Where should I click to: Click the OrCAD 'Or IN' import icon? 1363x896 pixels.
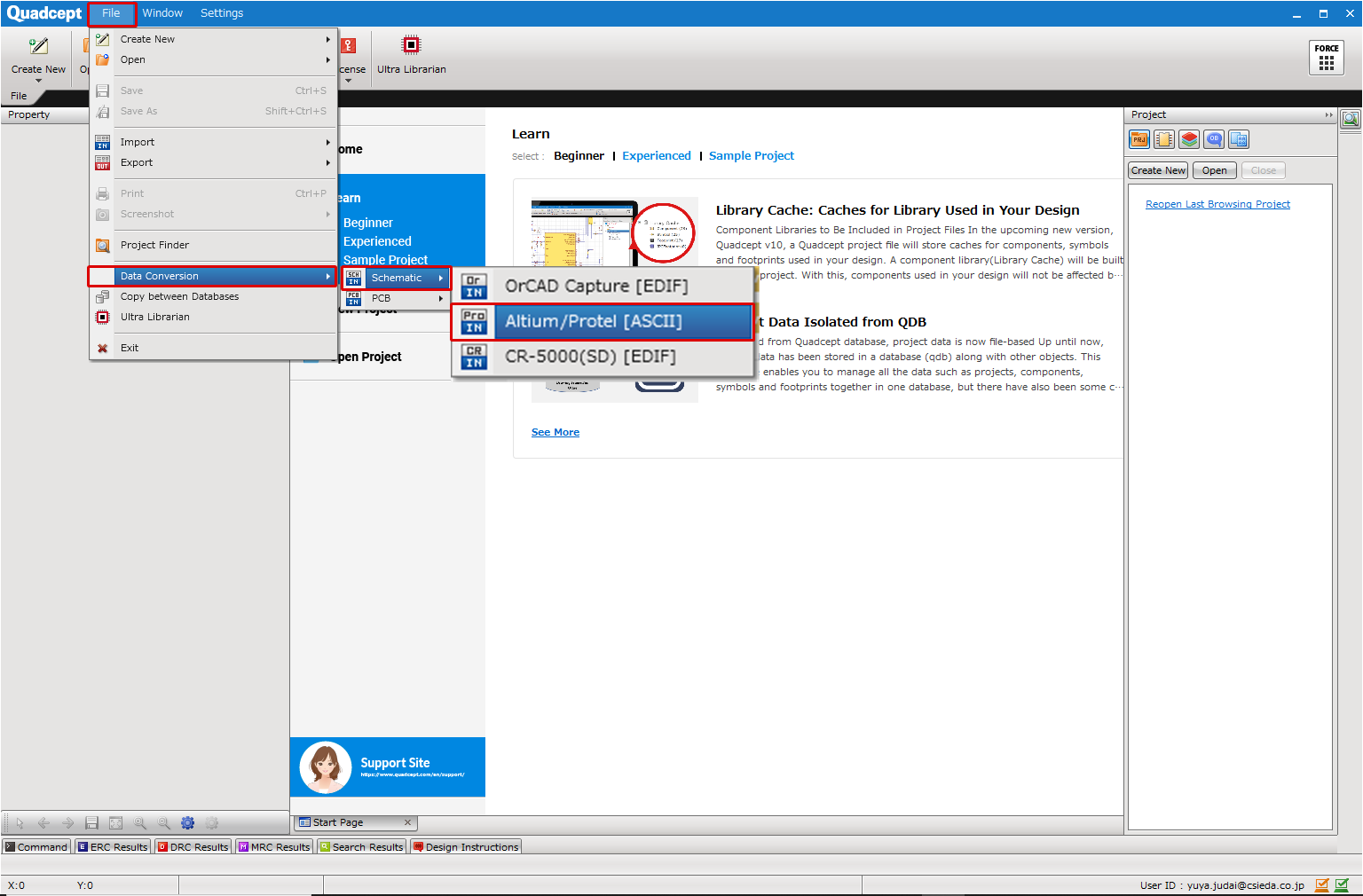tap(474, 287)
